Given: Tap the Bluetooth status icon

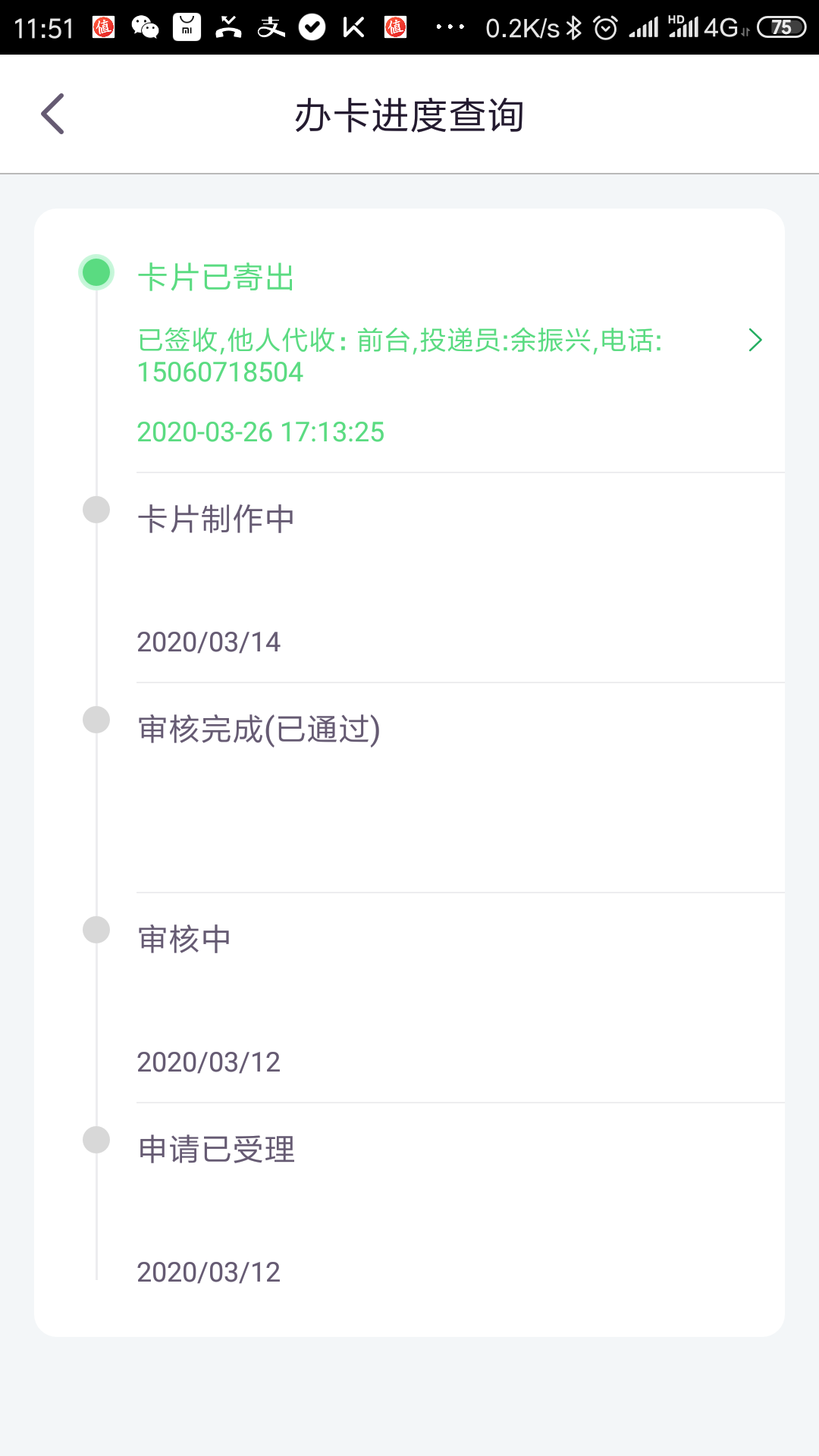Looking at the screenshot, I should tap(574, 29).
